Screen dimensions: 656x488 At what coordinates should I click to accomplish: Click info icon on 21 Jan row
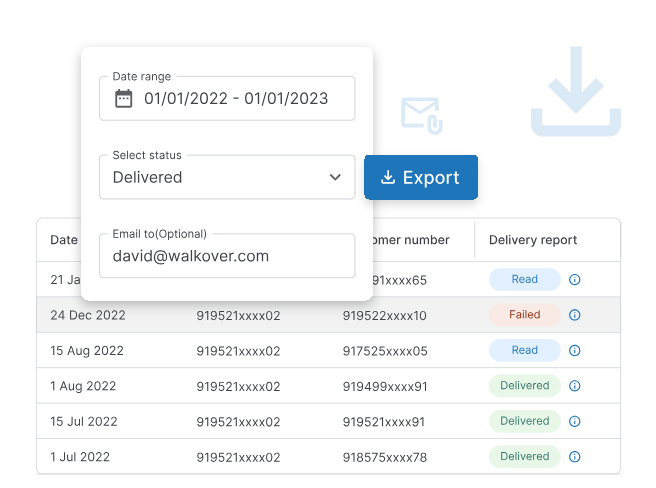coord(575,280)
